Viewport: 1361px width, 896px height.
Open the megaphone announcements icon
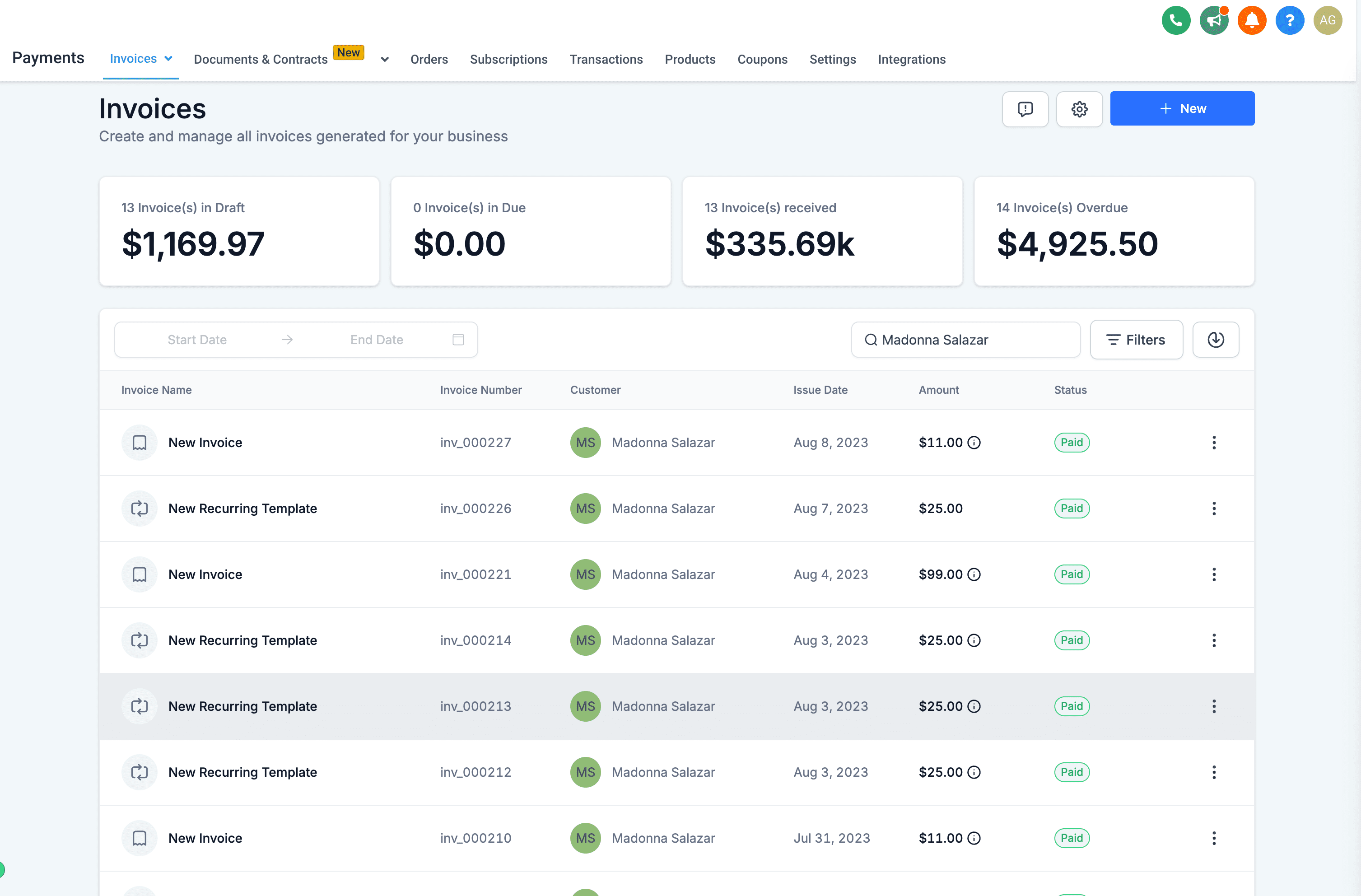click(x=1213, y=21)
